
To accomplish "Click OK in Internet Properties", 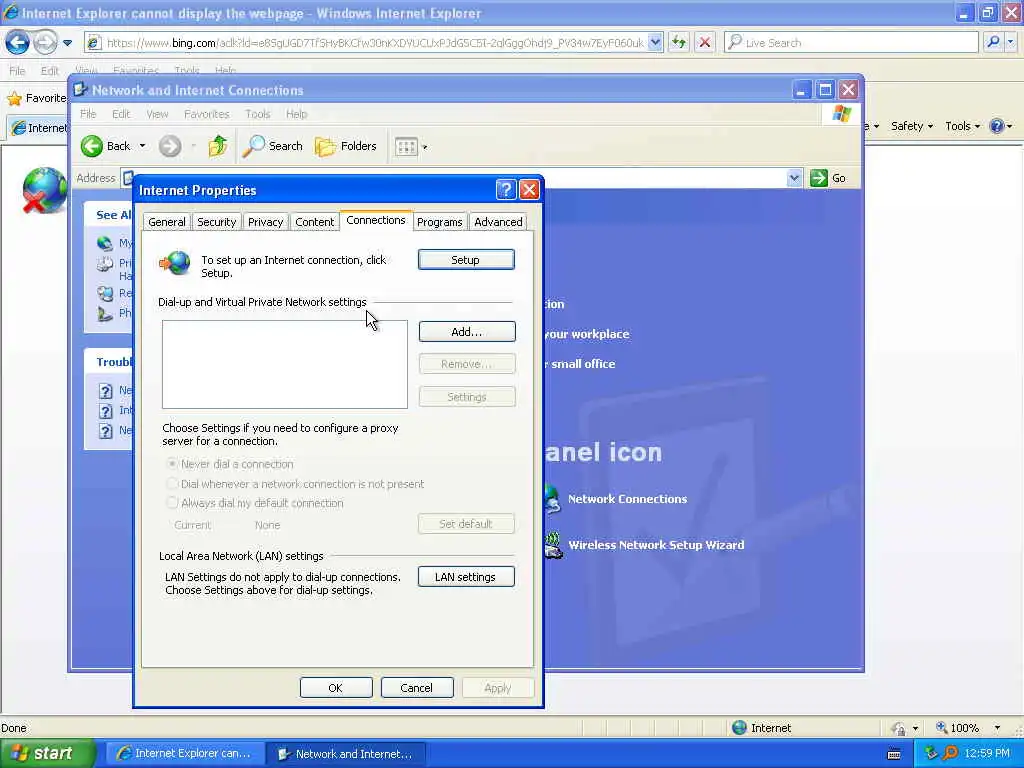I will 336,688.
